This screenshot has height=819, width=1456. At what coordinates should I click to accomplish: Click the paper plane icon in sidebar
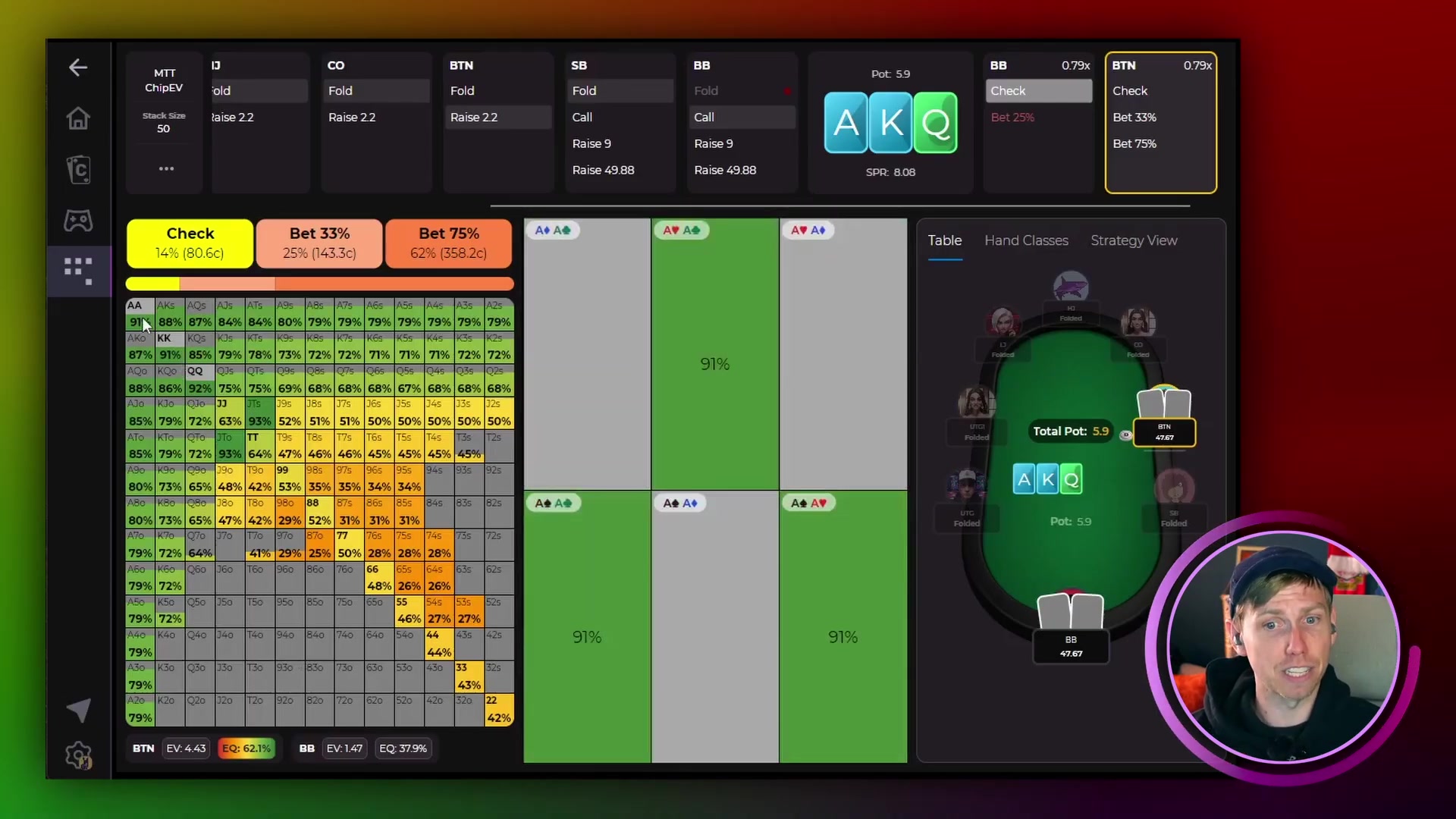click(78, 710)
